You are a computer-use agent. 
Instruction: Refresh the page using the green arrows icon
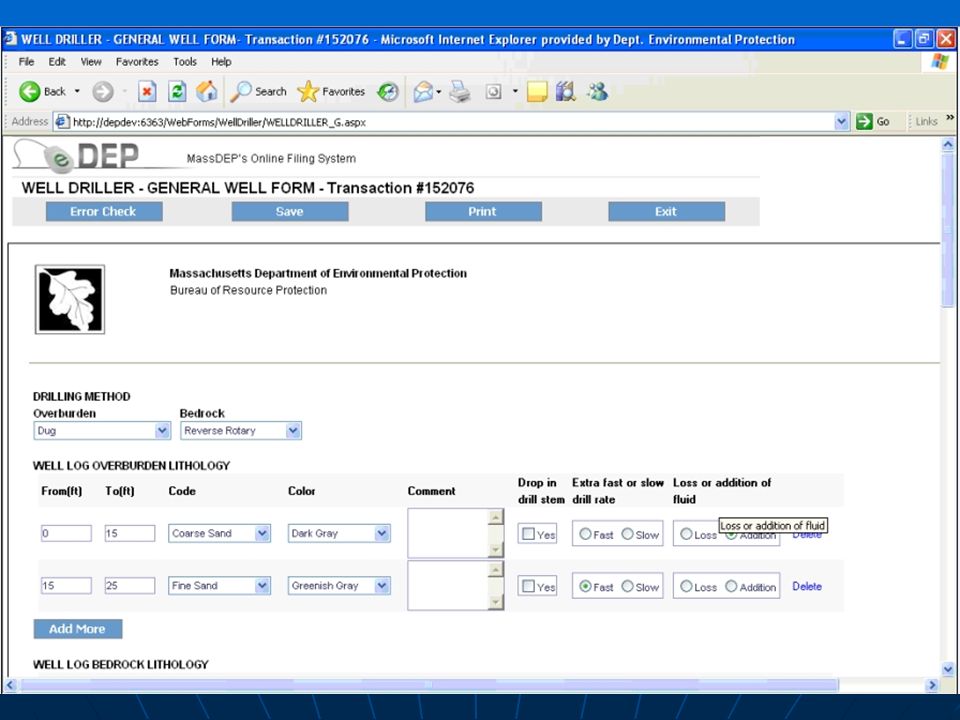click(x=178, y=92)
